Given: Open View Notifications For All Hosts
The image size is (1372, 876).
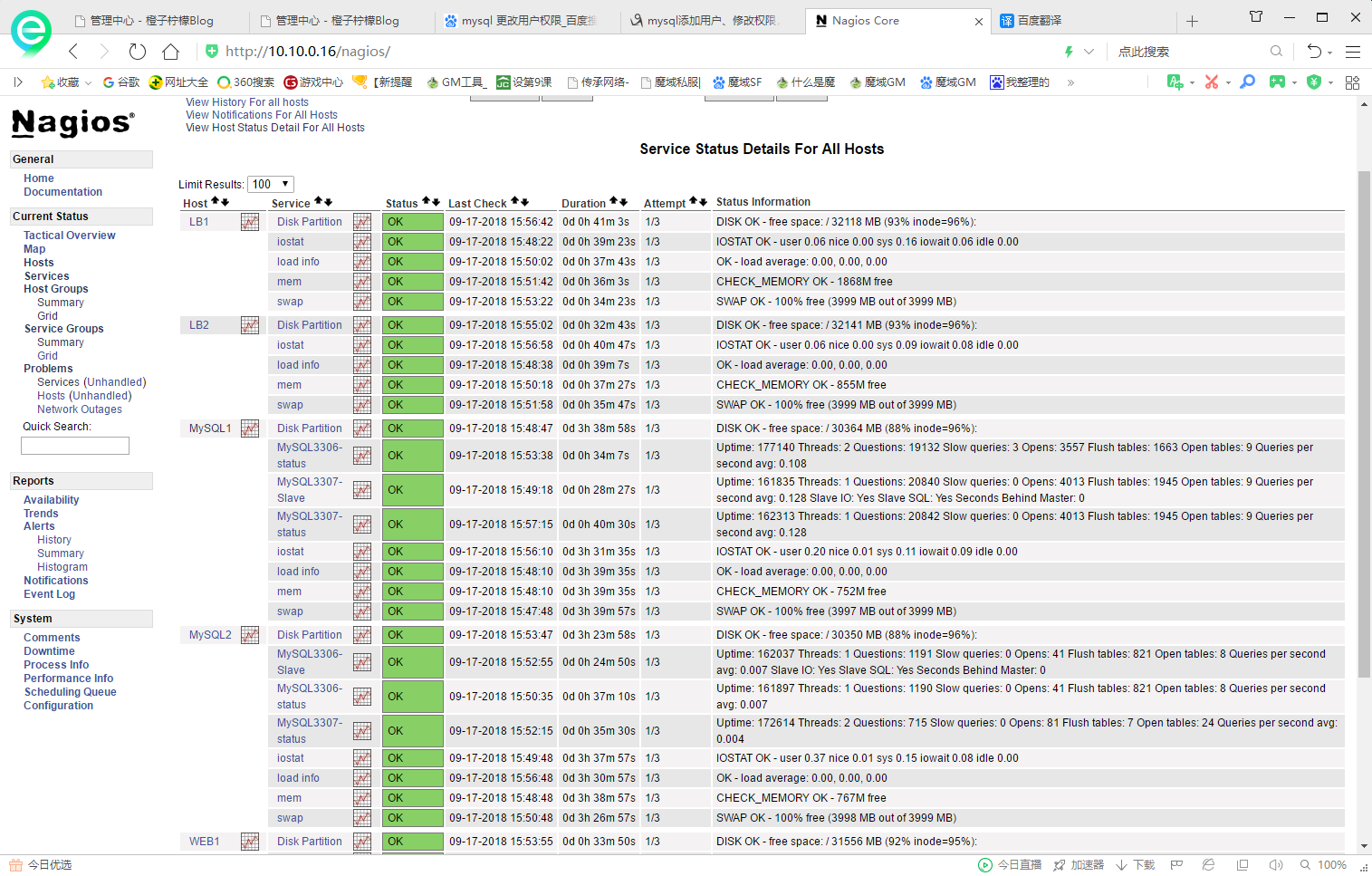Looking at the screenshot, I should click(x=262, y=115).
